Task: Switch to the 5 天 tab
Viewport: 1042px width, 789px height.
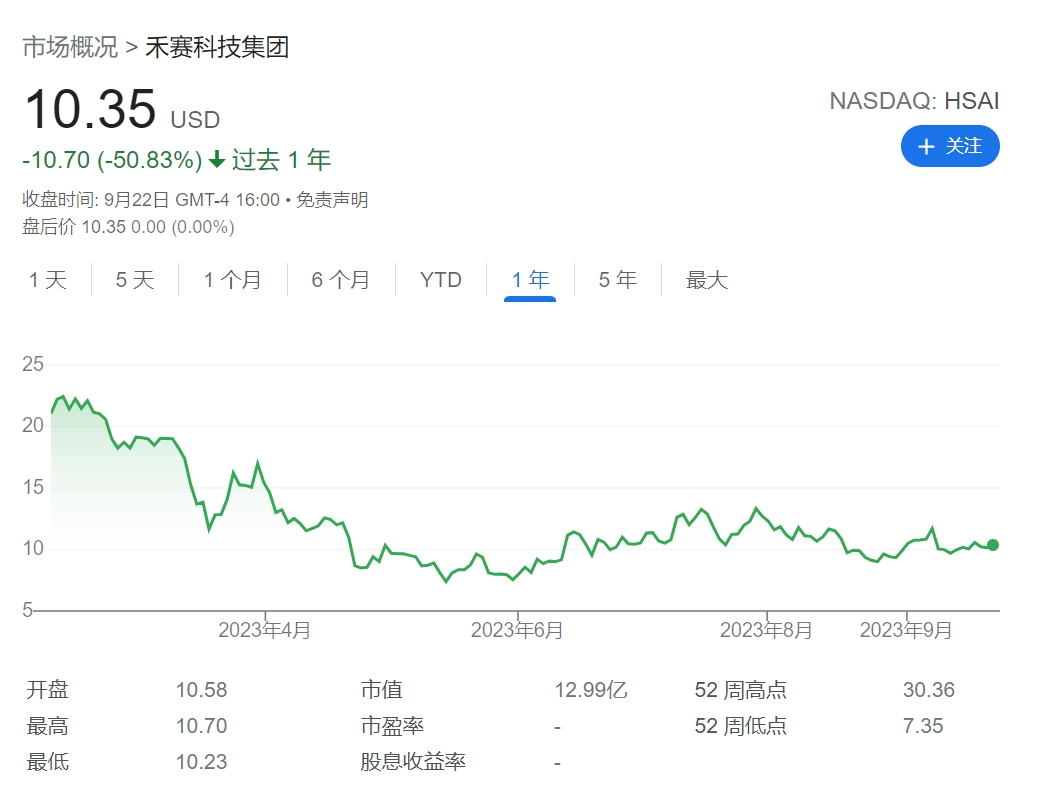Action: point(135,280)
